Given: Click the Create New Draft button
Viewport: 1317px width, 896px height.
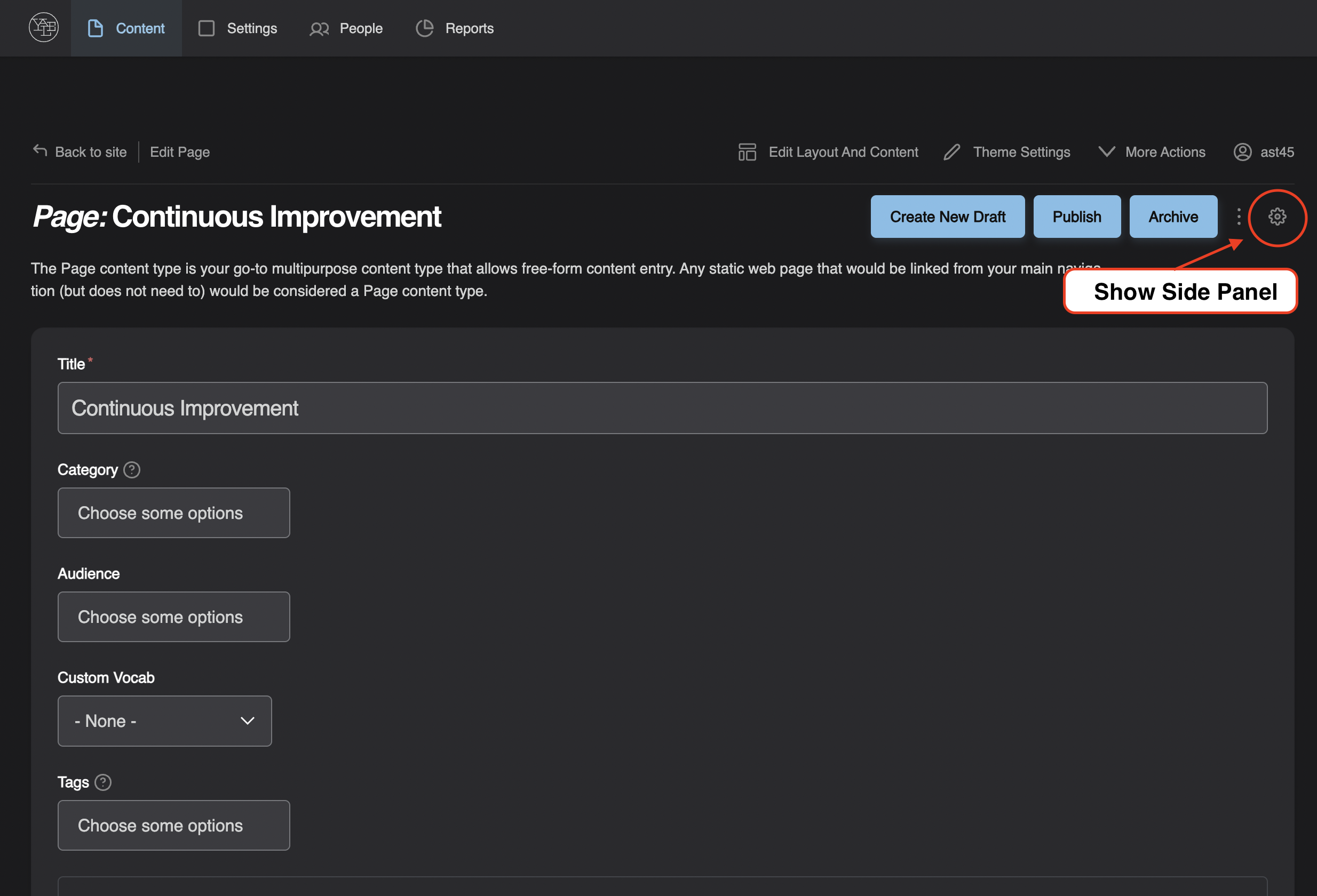Looking at the screenshot, I should (x=948, y=217).
